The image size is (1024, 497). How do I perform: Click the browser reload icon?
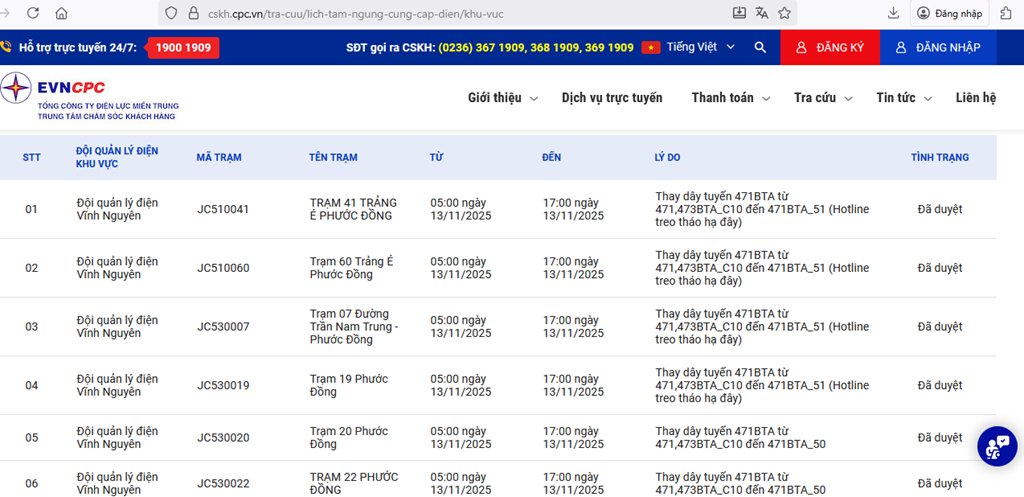pos(33,13)
